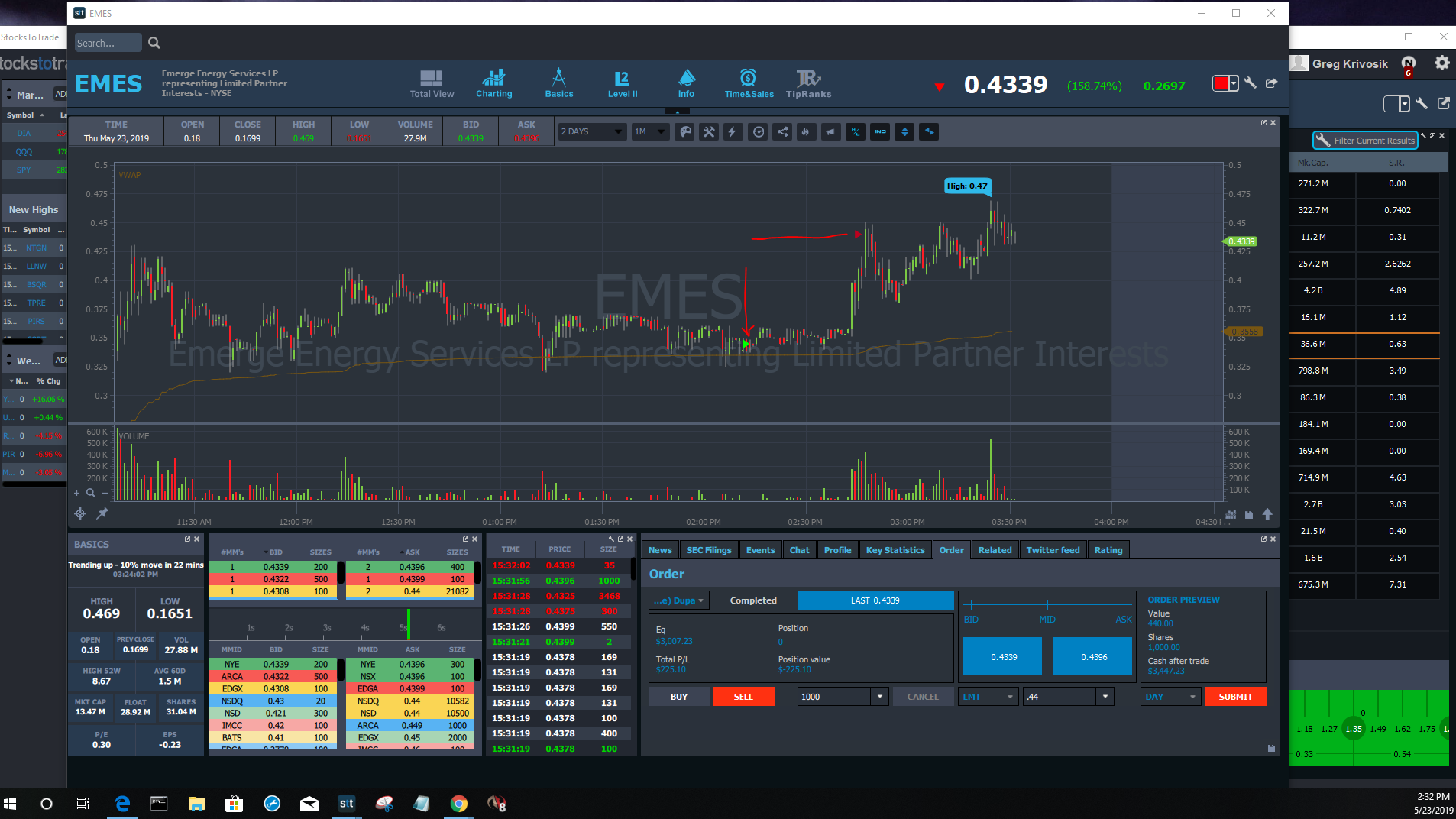1456x819 pixels.
Task: Open the account selector dropdown
Action: tap(678, 600)
